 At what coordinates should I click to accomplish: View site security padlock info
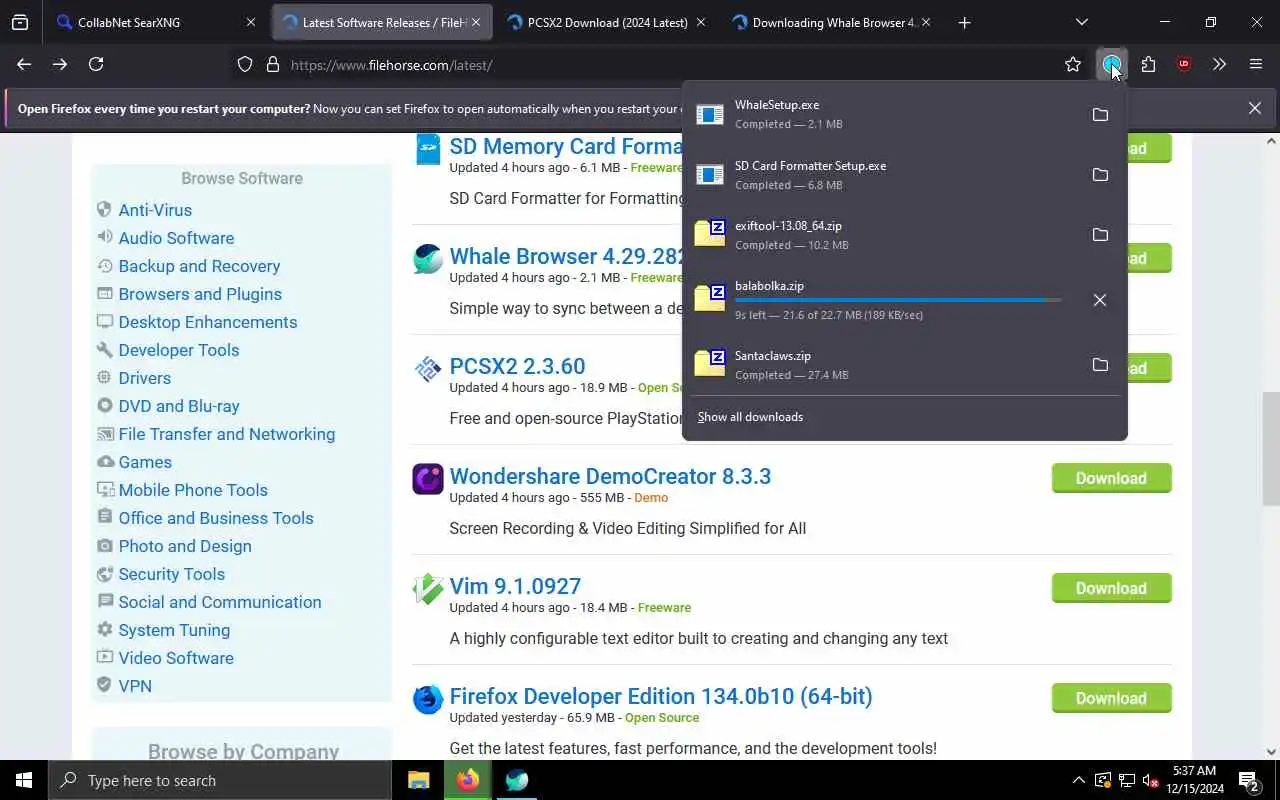[x=272, y=64]
